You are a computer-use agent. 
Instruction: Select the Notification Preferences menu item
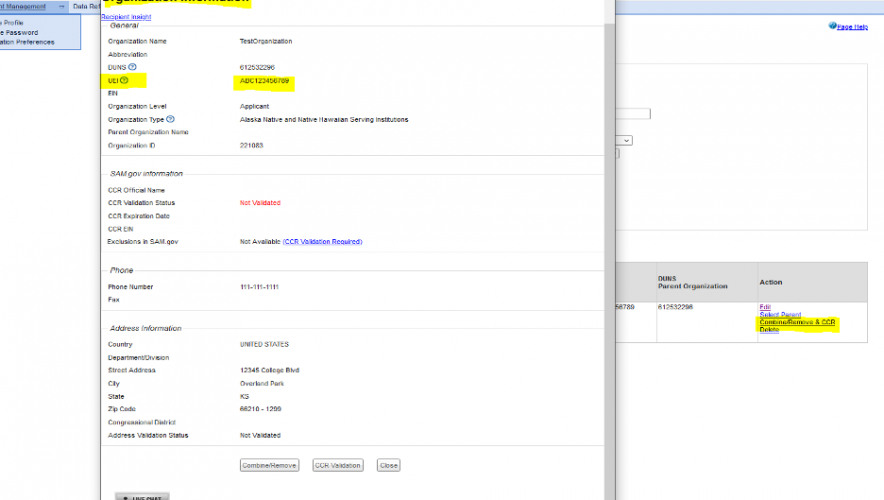(x=28, y=41)
